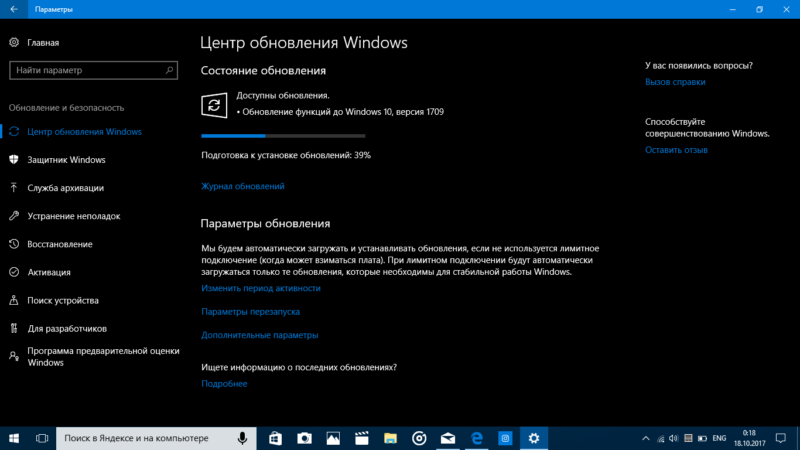
Task: Open Защитник Windows section
Action: [x=66, y=160]
